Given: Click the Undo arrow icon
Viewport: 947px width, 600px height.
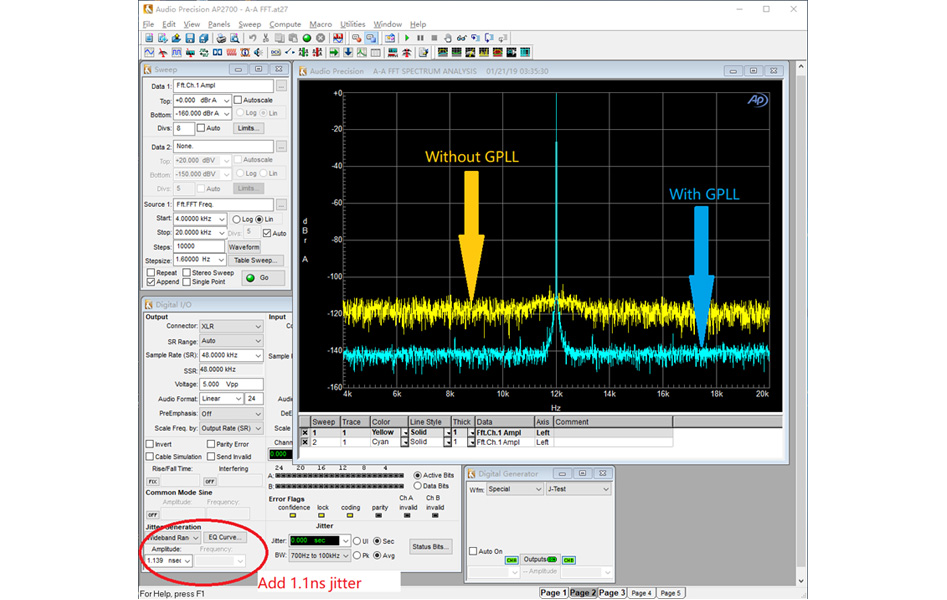Looking at the screenshot, I should point(252,38).
